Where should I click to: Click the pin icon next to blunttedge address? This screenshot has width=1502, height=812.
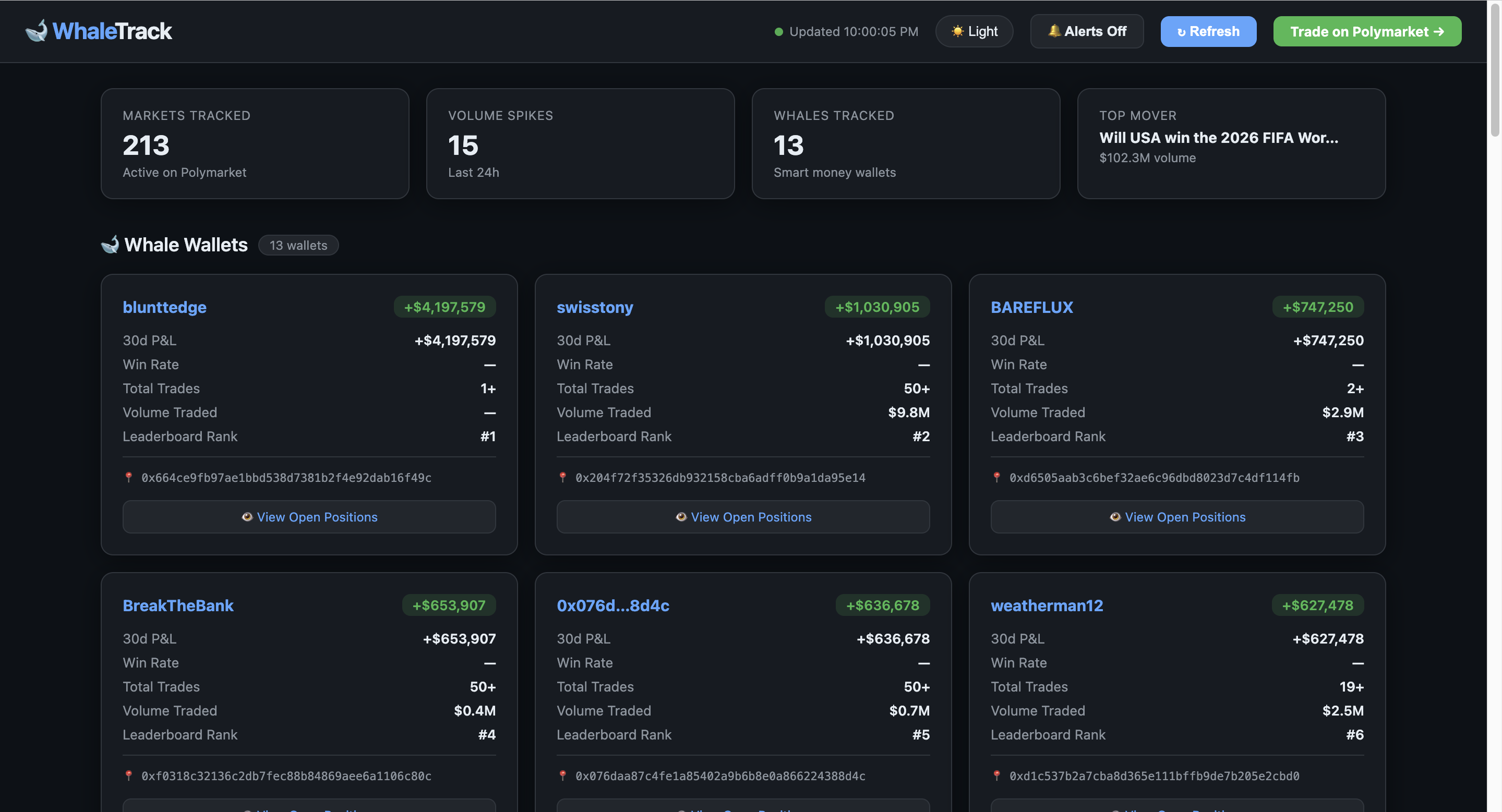pyautogui.click(x=129, y=477)
